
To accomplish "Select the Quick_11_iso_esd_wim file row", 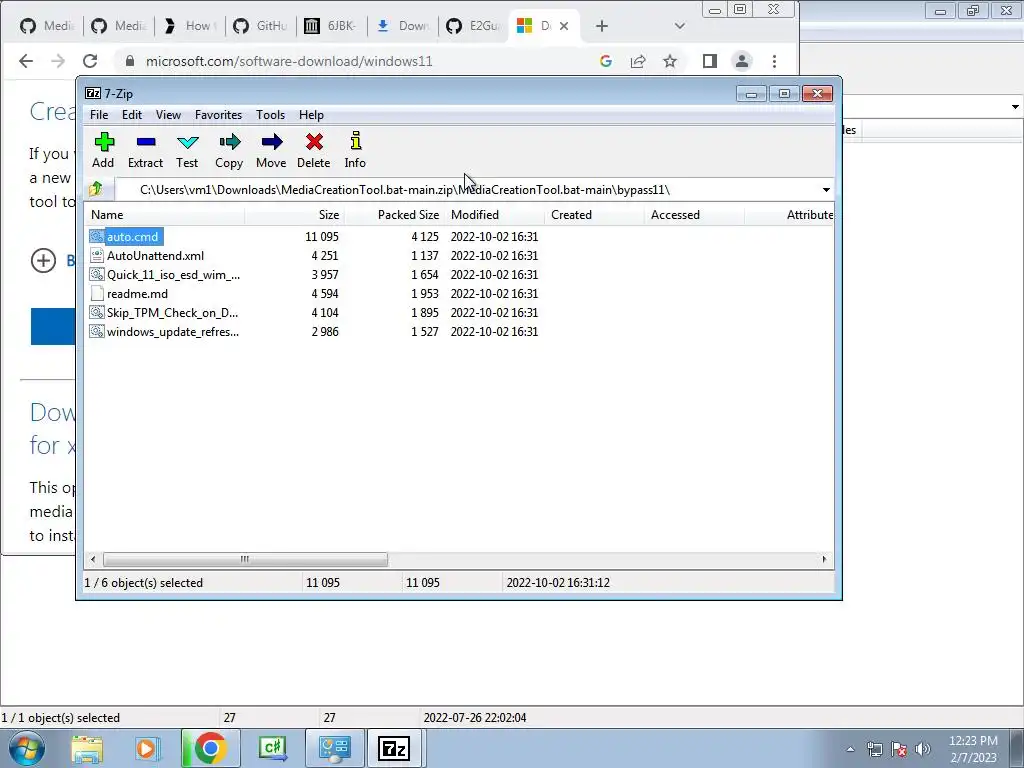I will point(313,274).
